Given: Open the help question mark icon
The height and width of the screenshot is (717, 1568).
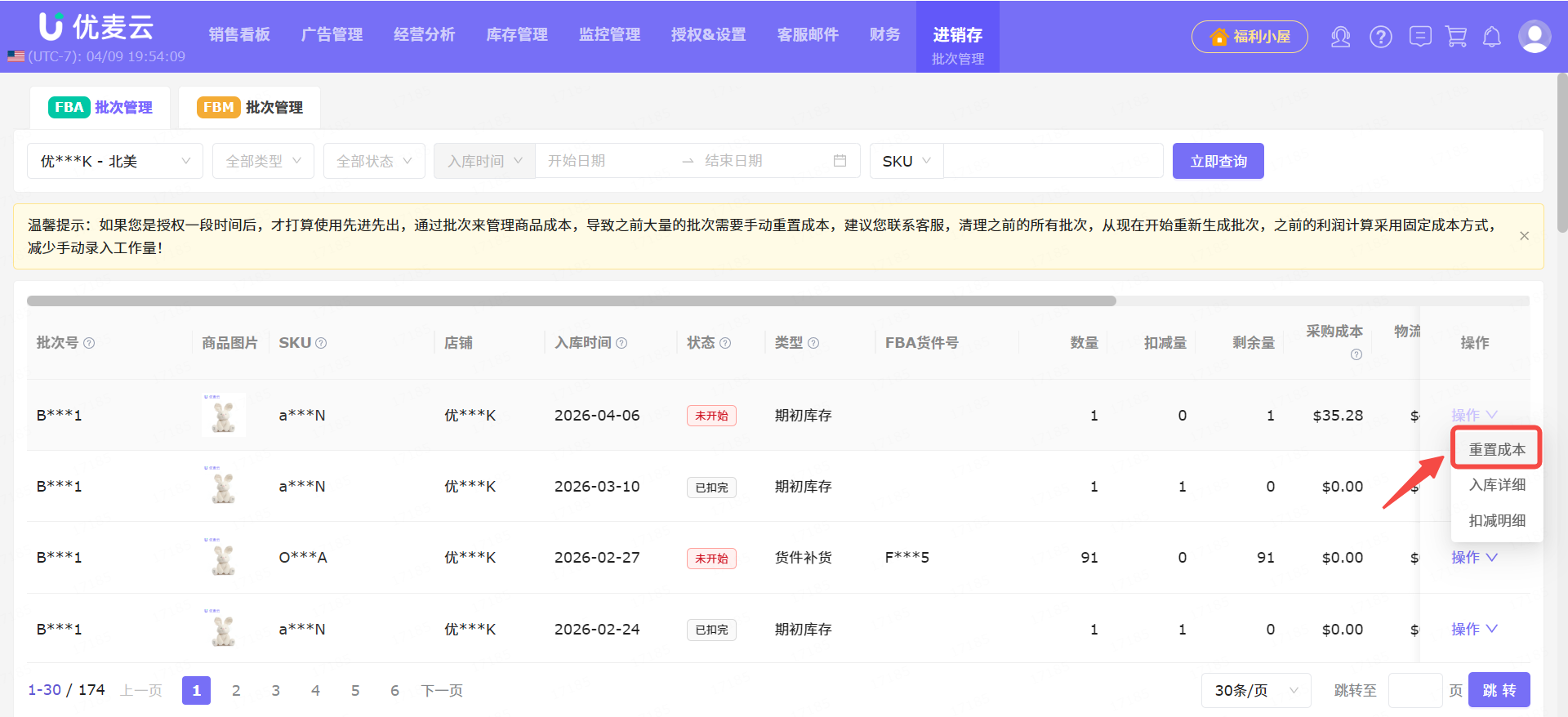Looking at the screenshot, I should point(1380,37).
